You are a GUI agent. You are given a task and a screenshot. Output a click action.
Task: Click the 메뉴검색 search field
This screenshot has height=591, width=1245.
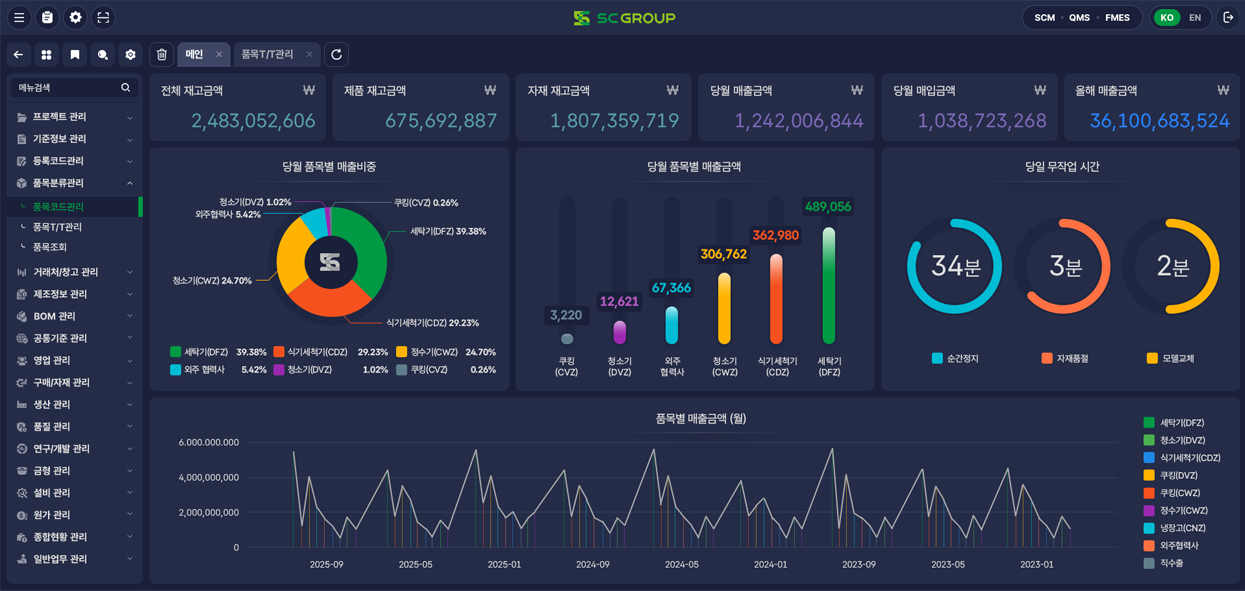[65, 88]
